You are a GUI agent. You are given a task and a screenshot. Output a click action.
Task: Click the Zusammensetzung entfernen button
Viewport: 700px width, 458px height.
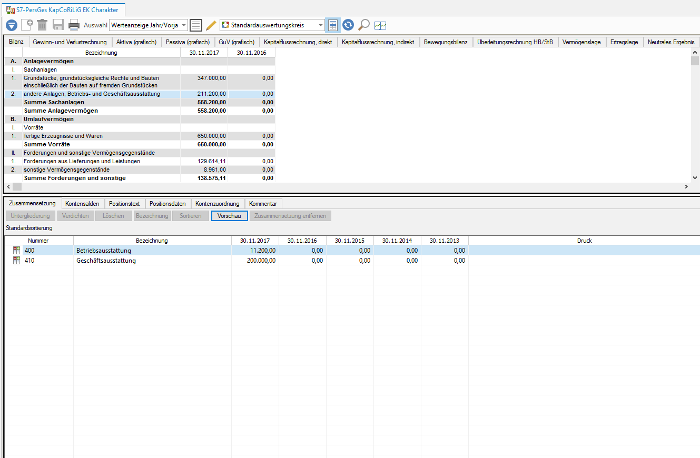pyautogui.click(x=290, y=216)
